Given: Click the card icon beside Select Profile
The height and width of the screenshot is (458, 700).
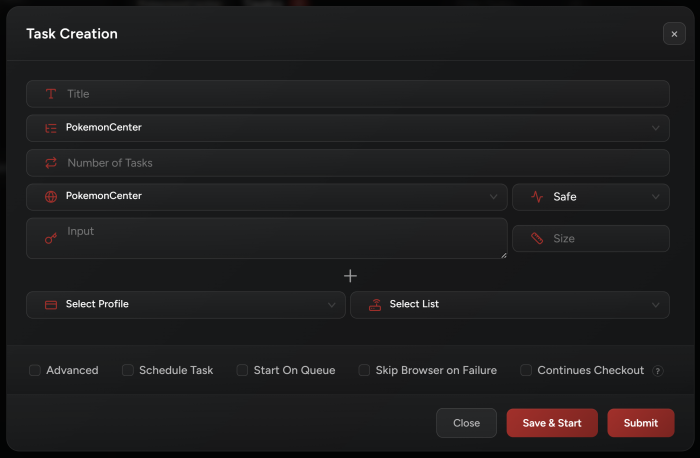Looking at the screenshot, I should [51, 305].
